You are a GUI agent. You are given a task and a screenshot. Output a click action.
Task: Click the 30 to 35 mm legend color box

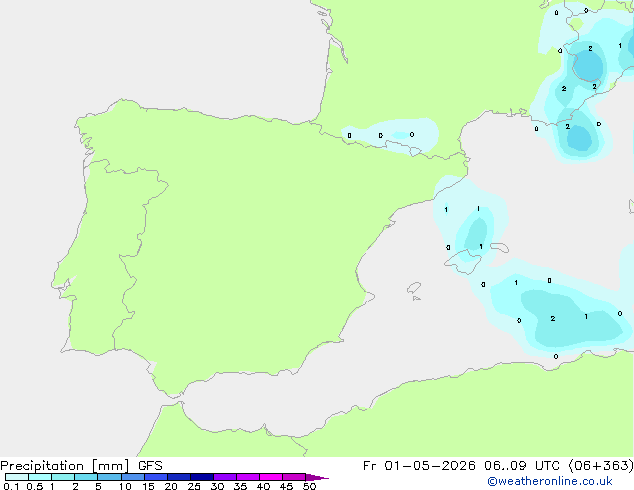click(x=225, y=477)
